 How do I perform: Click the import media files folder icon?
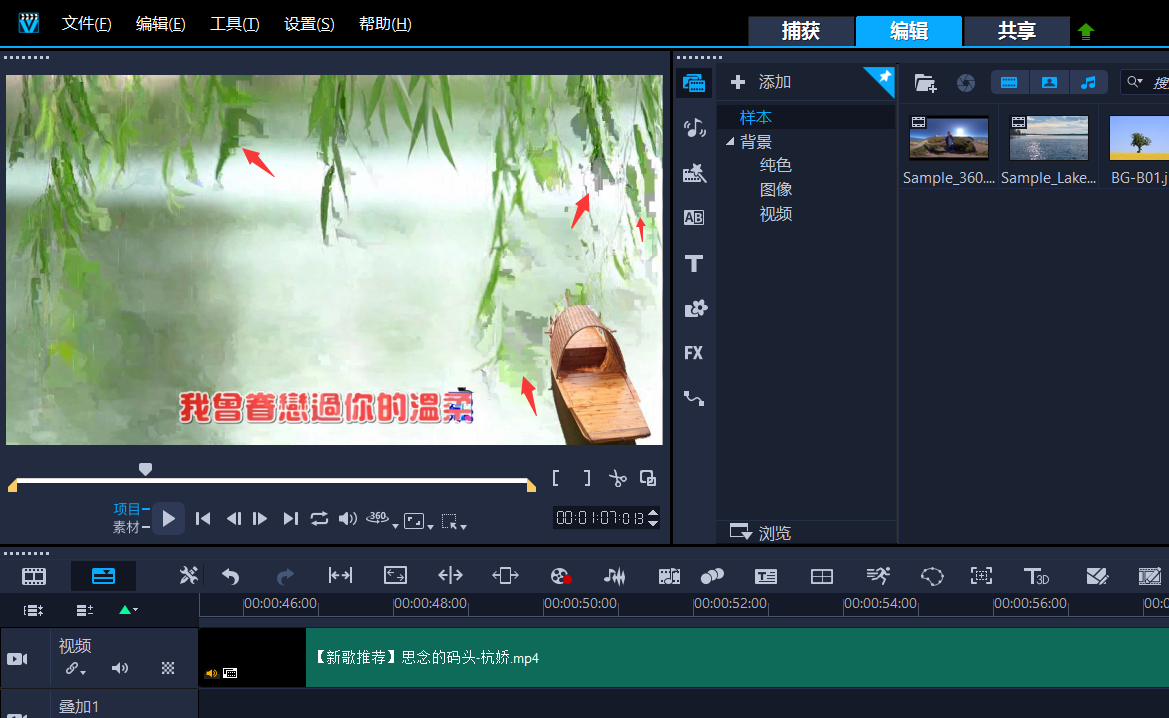click(925, 83)
